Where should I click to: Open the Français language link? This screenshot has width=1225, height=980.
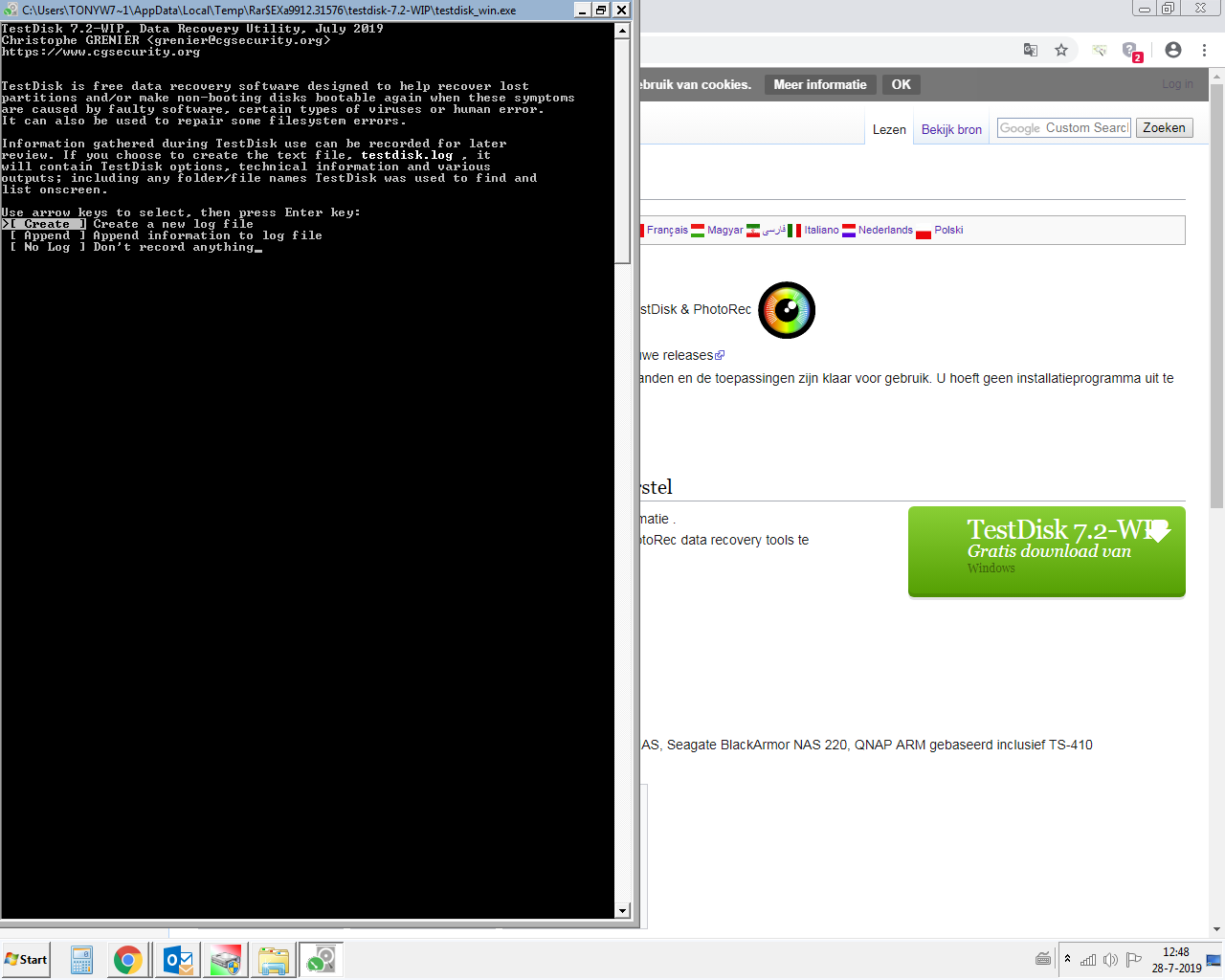point(667,231)
